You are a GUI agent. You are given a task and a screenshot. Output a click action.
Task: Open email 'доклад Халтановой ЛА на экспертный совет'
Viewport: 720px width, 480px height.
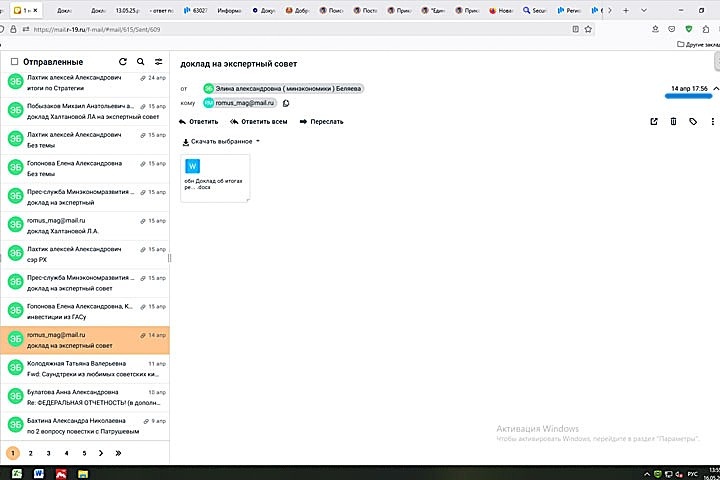85,111
